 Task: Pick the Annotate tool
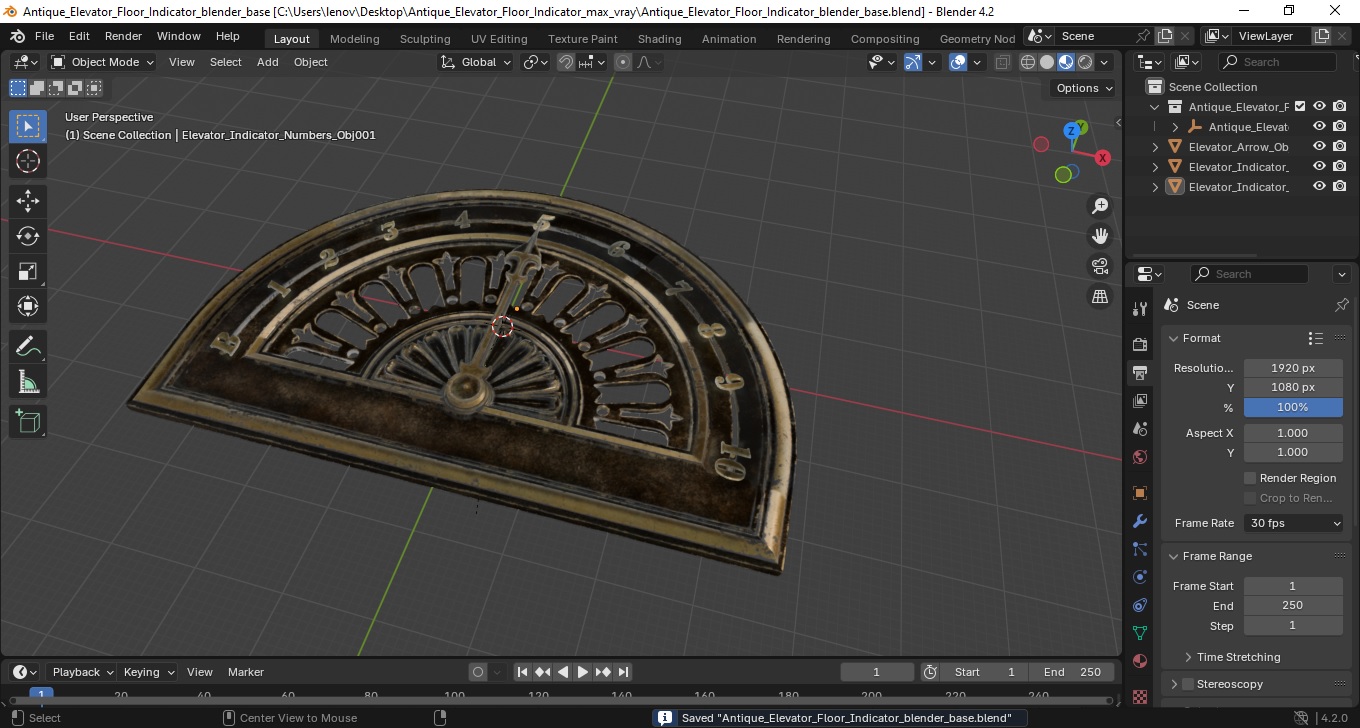(x=28, y=347)
